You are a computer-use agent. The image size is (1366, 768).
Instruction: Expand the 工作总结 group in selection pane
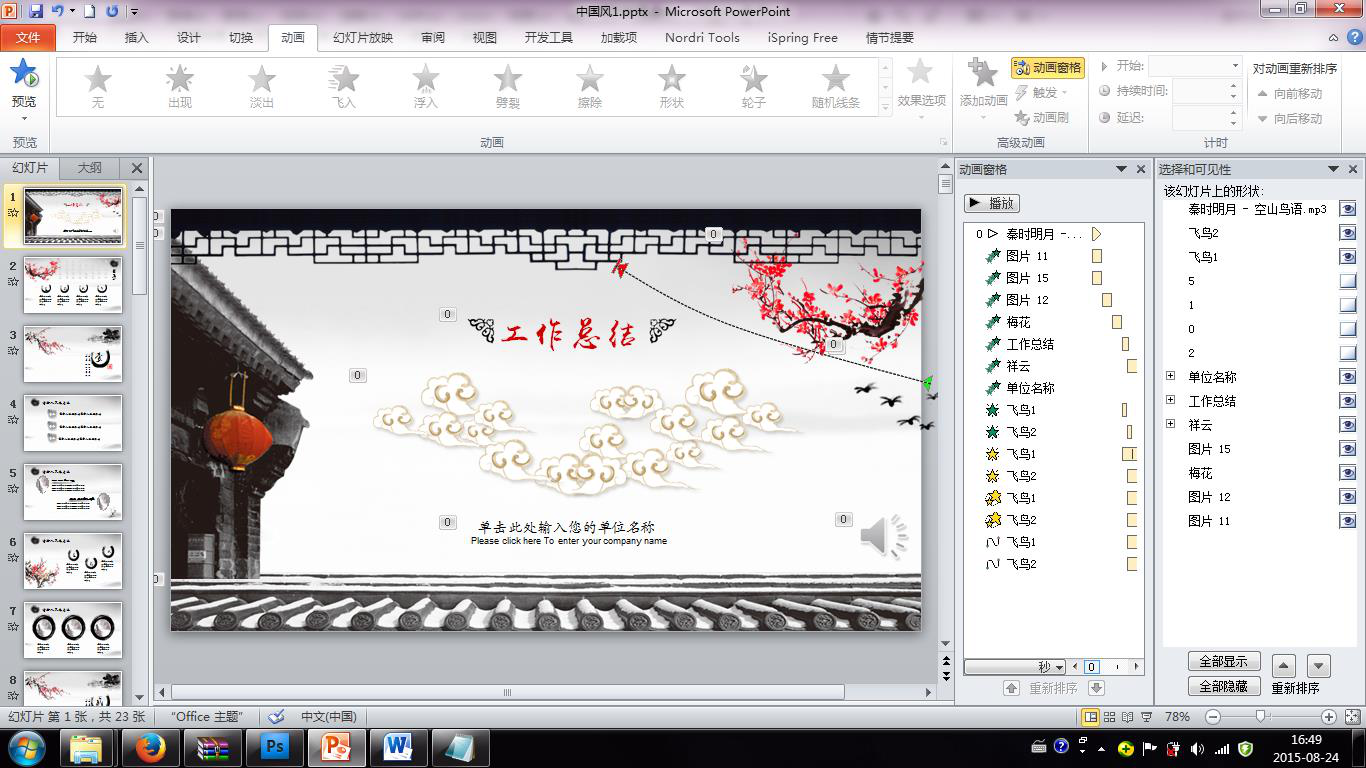point(1170,401)
